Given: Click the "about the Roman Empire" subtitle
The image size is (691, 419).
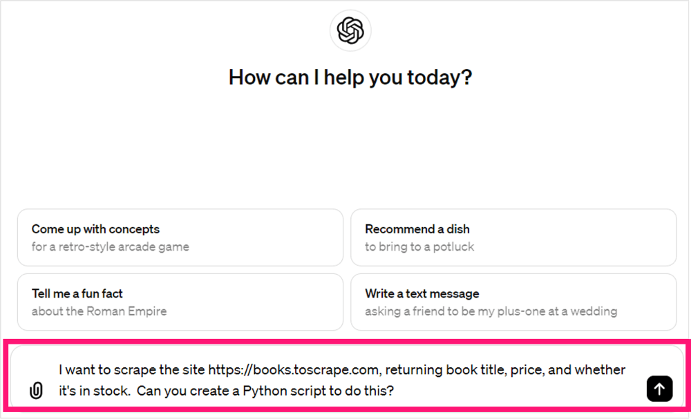Looking at the screenshot, I should (x=99, y=311).
